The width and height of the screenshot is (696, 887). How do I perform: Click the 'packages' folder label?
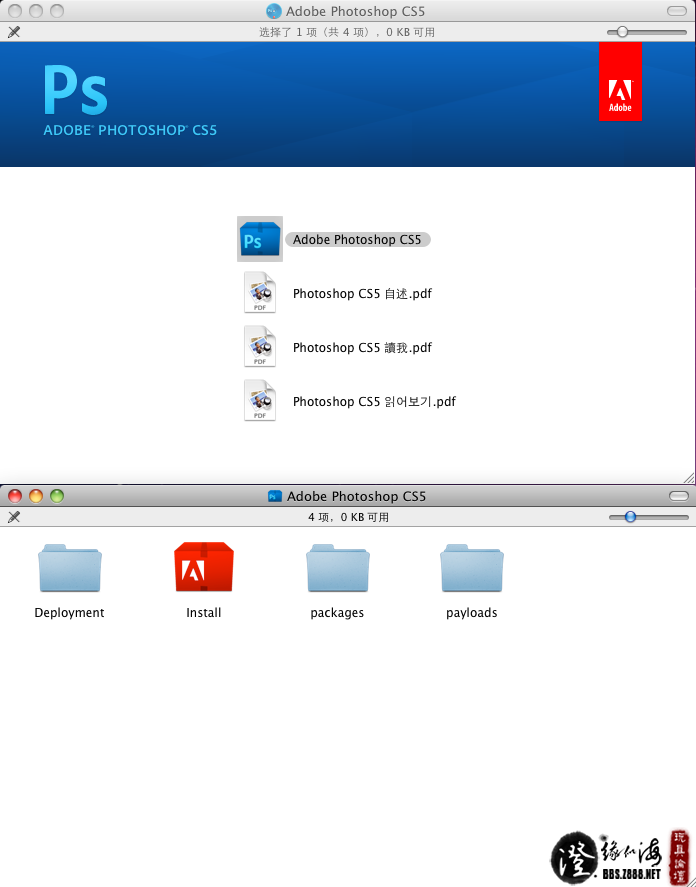pos(337,613)
